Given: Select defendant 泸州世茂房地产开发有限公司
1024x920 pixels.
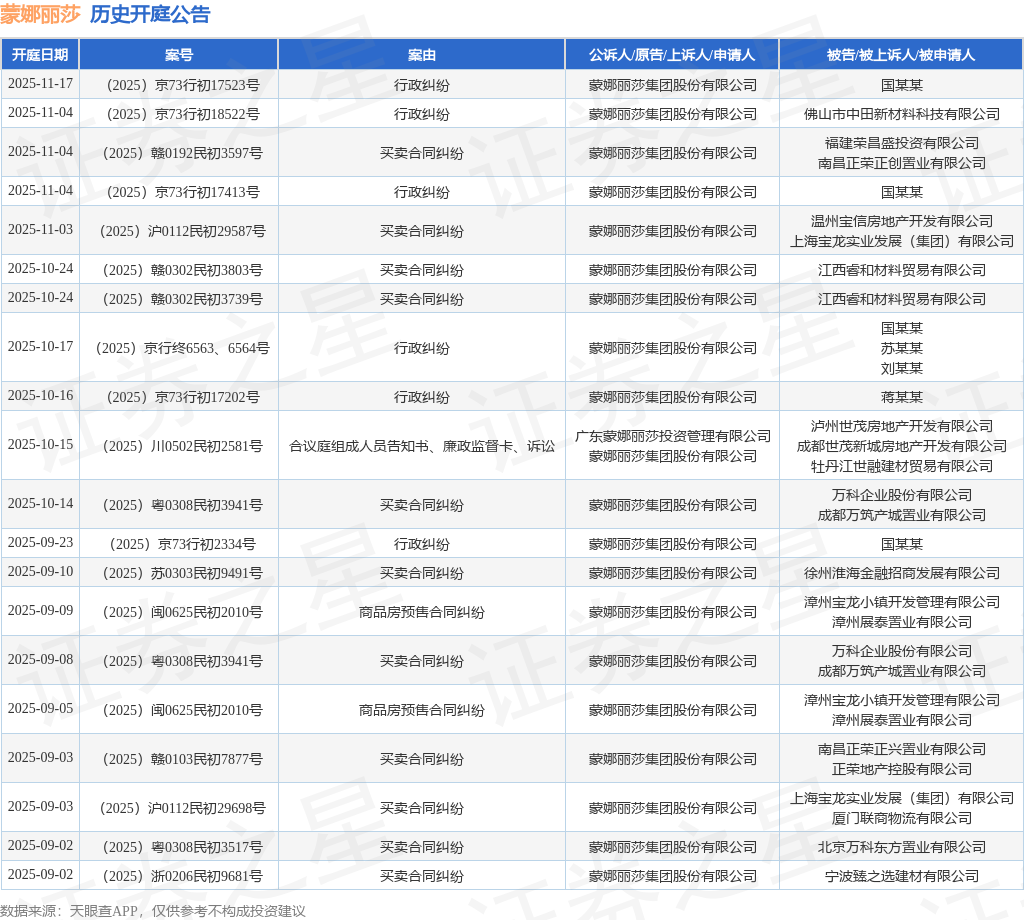Looking at the screenshot, I should (x=902, y=426).
